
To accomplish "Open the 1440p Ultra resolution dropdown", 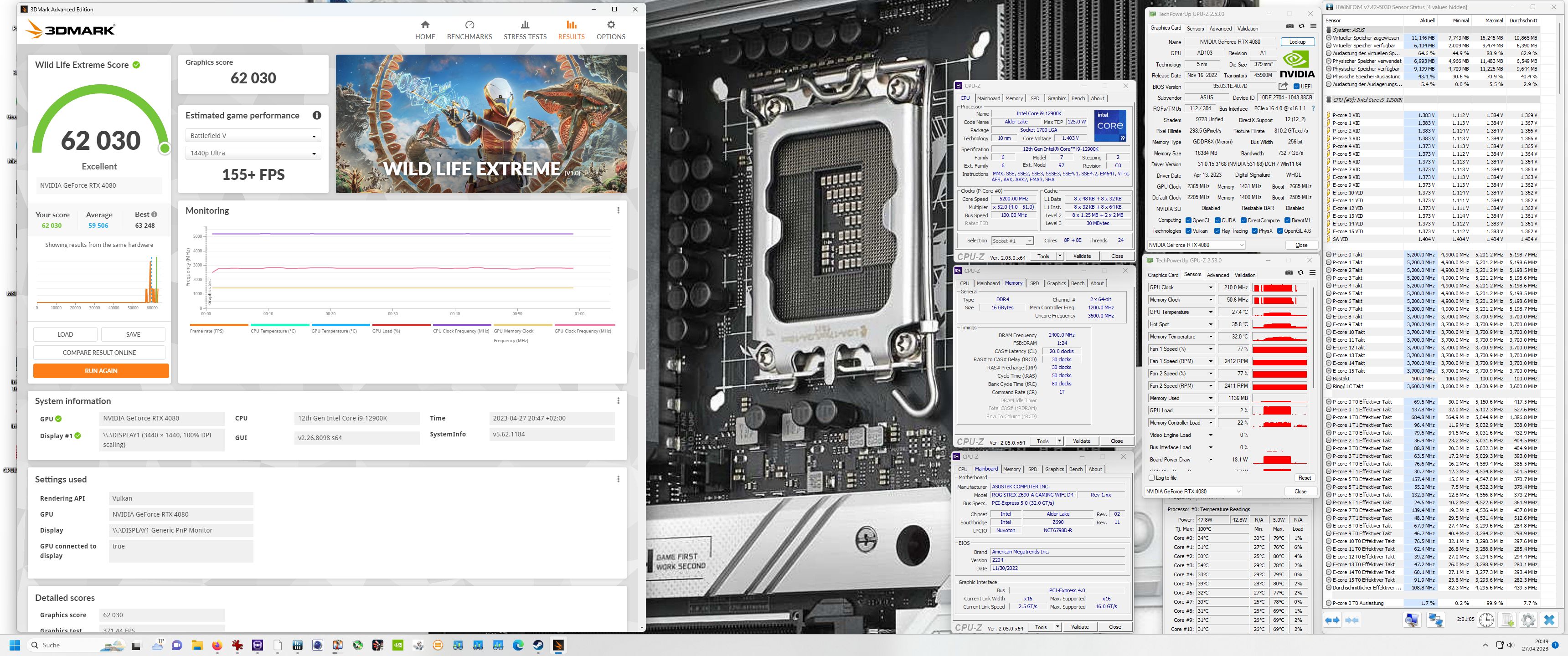I will [x=253, y=154].
